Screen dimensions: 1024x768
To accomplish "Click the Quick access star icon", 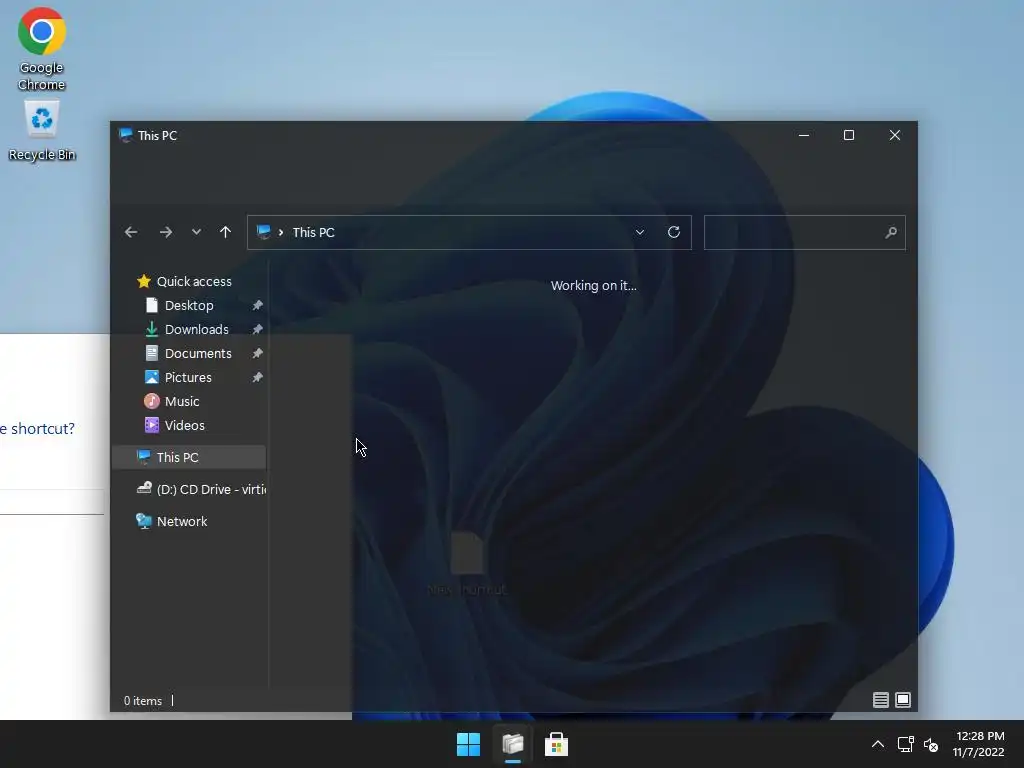I will pyautogui.click(x=144, y=281).
